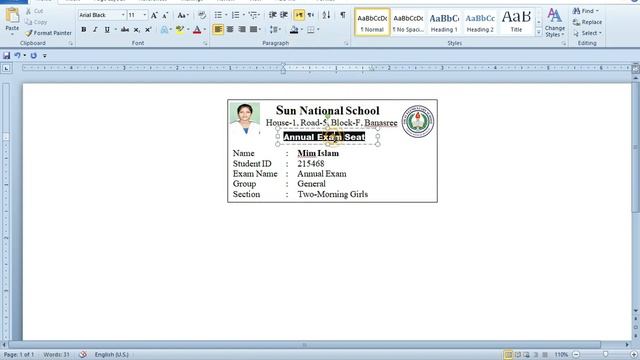Open line and paragraph spacing options
The width and height of the screenshot is (640, 360).
[276, 29]
